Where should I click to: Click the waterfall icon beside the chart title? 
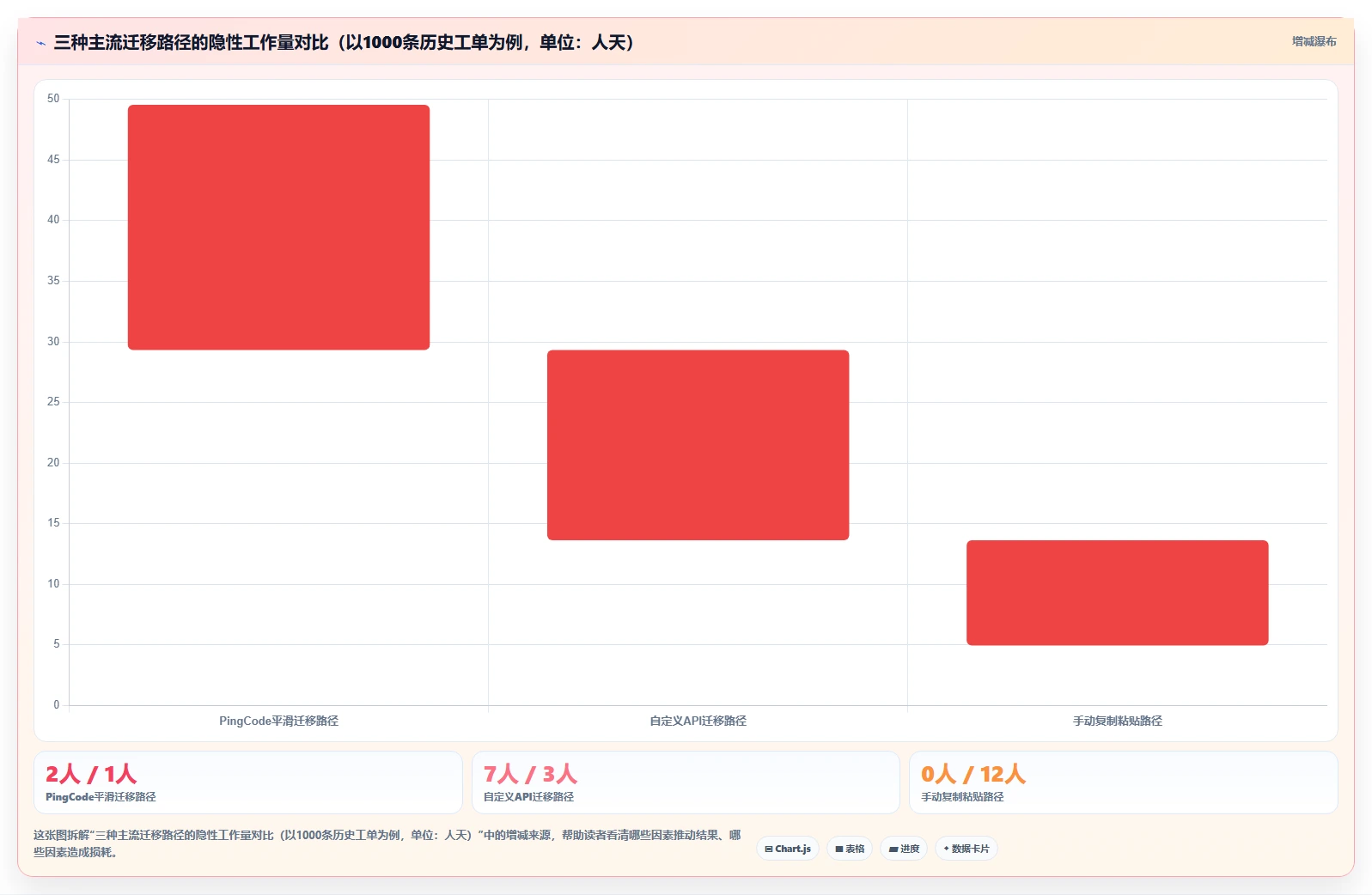40,43
